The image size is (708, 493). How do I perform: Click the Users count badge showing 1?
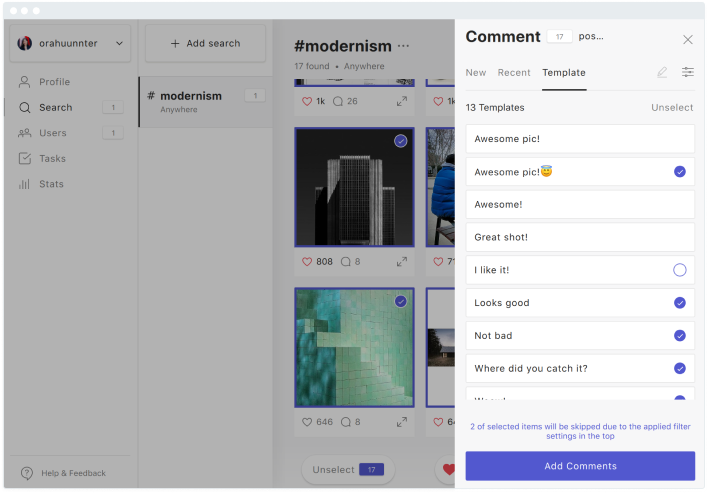coord(113,133)
